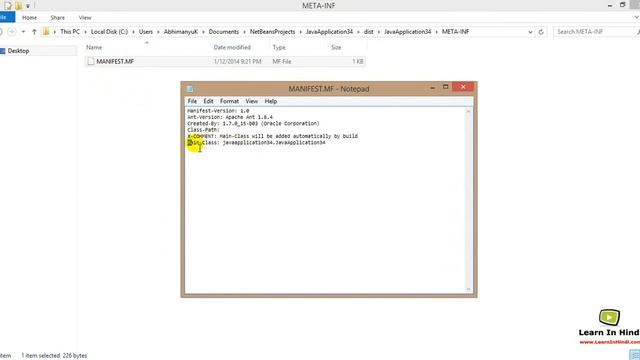Click the 1/12/2014 9:21 PM date cell
This screenshot has height=360, width=640.
pyautogui.click(x=238, y=61)
